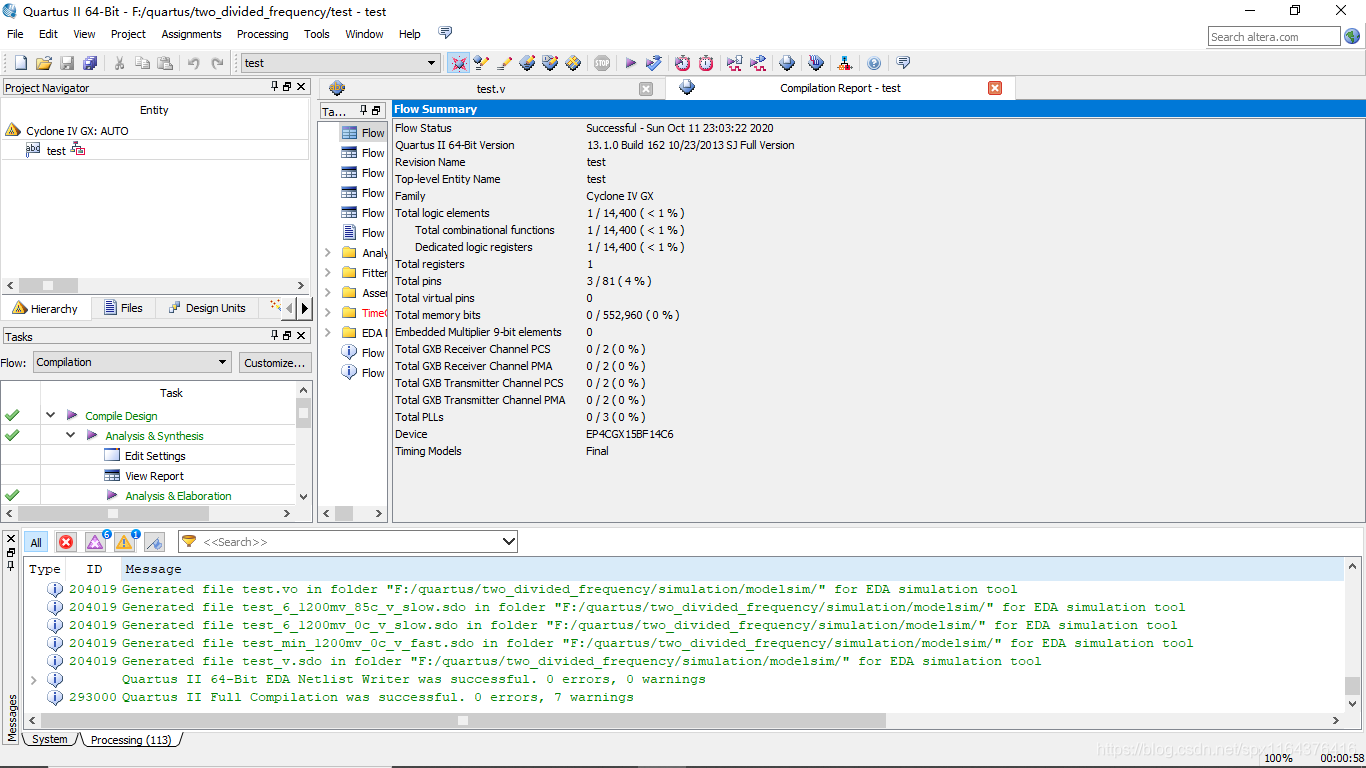Select Device EP4CGX15BF14C6 value
This screenshot has width=1366, height=768.
click(x=629, y=434)
